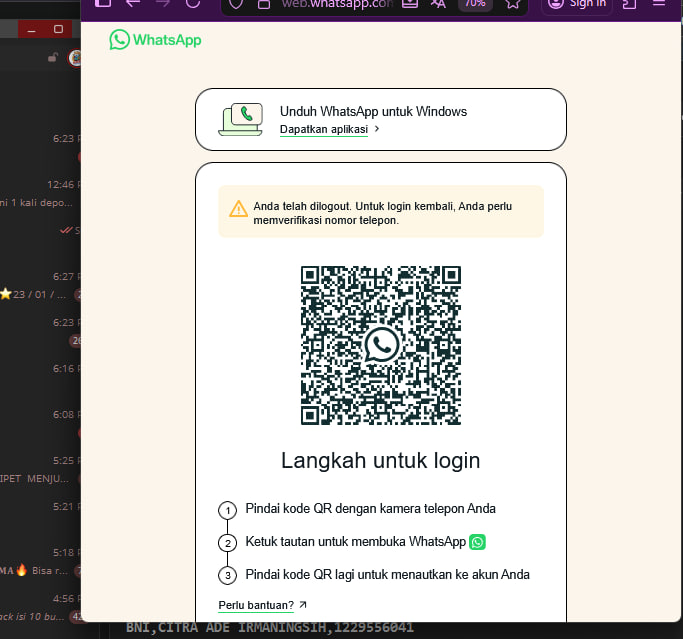This screenshot has height=639, width=683.
Task: Click the translate page icon
Action: coord(438,3)
